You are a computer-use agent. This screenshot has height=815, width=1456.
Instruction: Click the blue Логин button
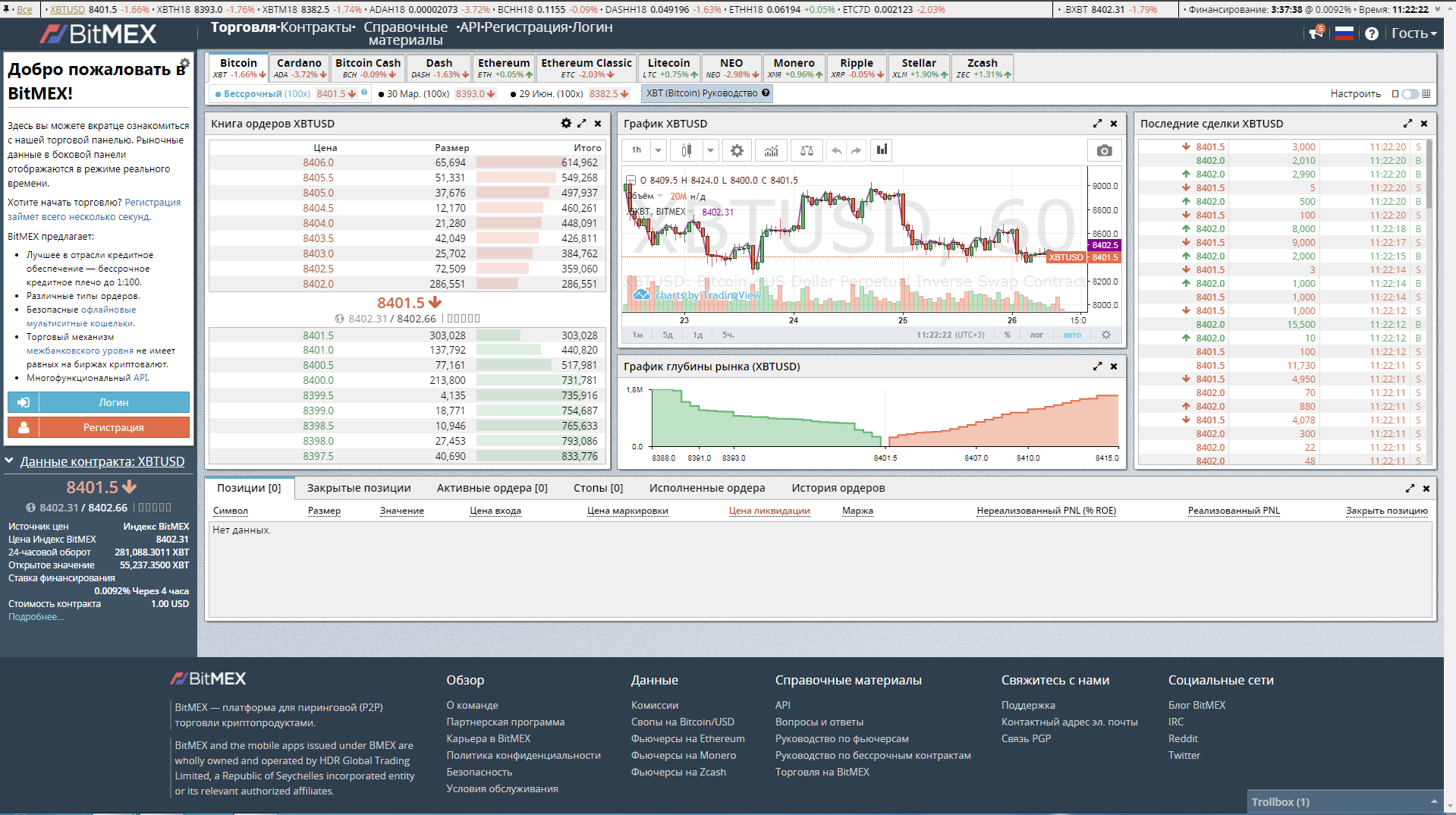pos(113,402)
